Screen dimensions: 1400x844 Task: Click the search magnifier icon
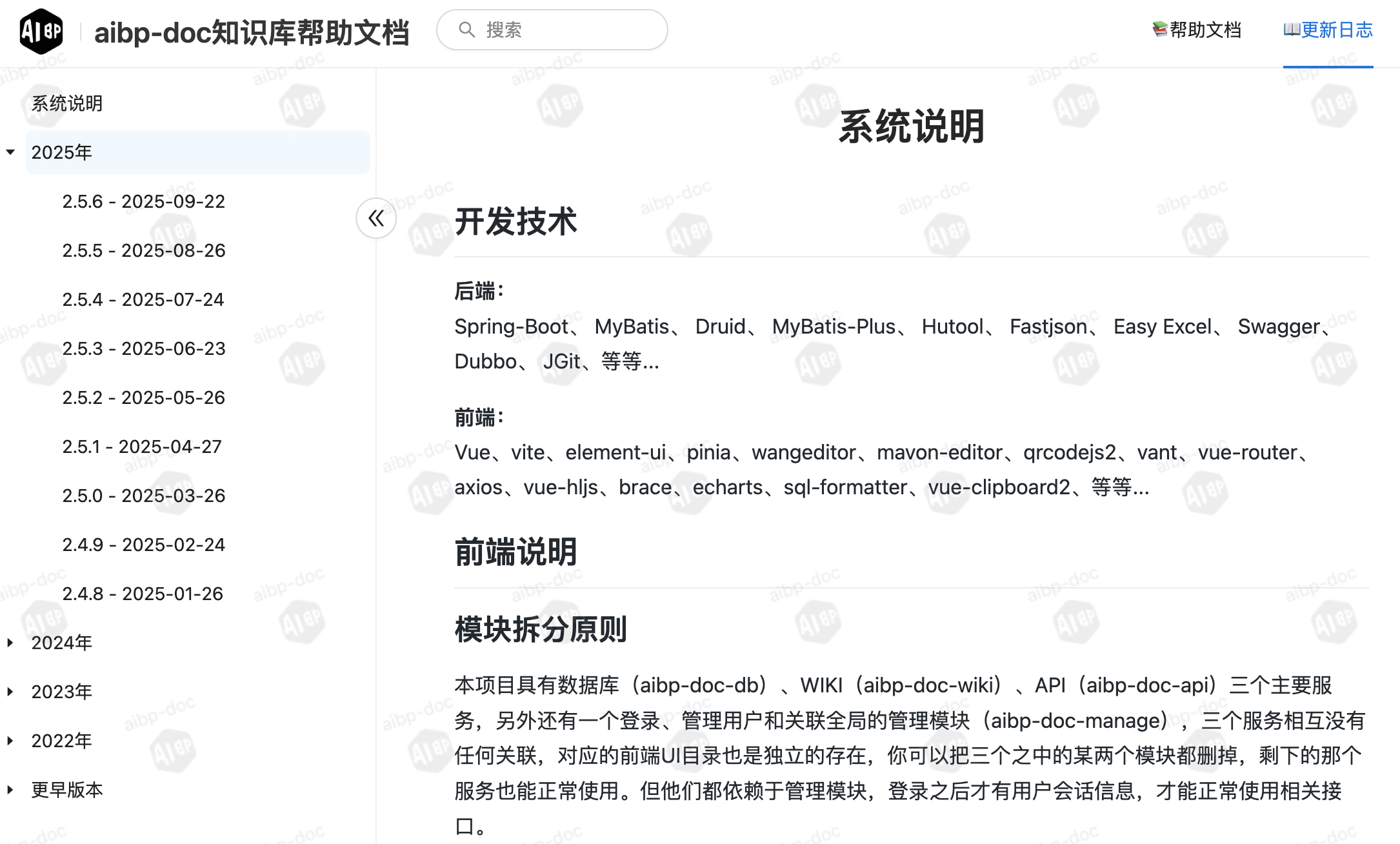pos(466,30)
